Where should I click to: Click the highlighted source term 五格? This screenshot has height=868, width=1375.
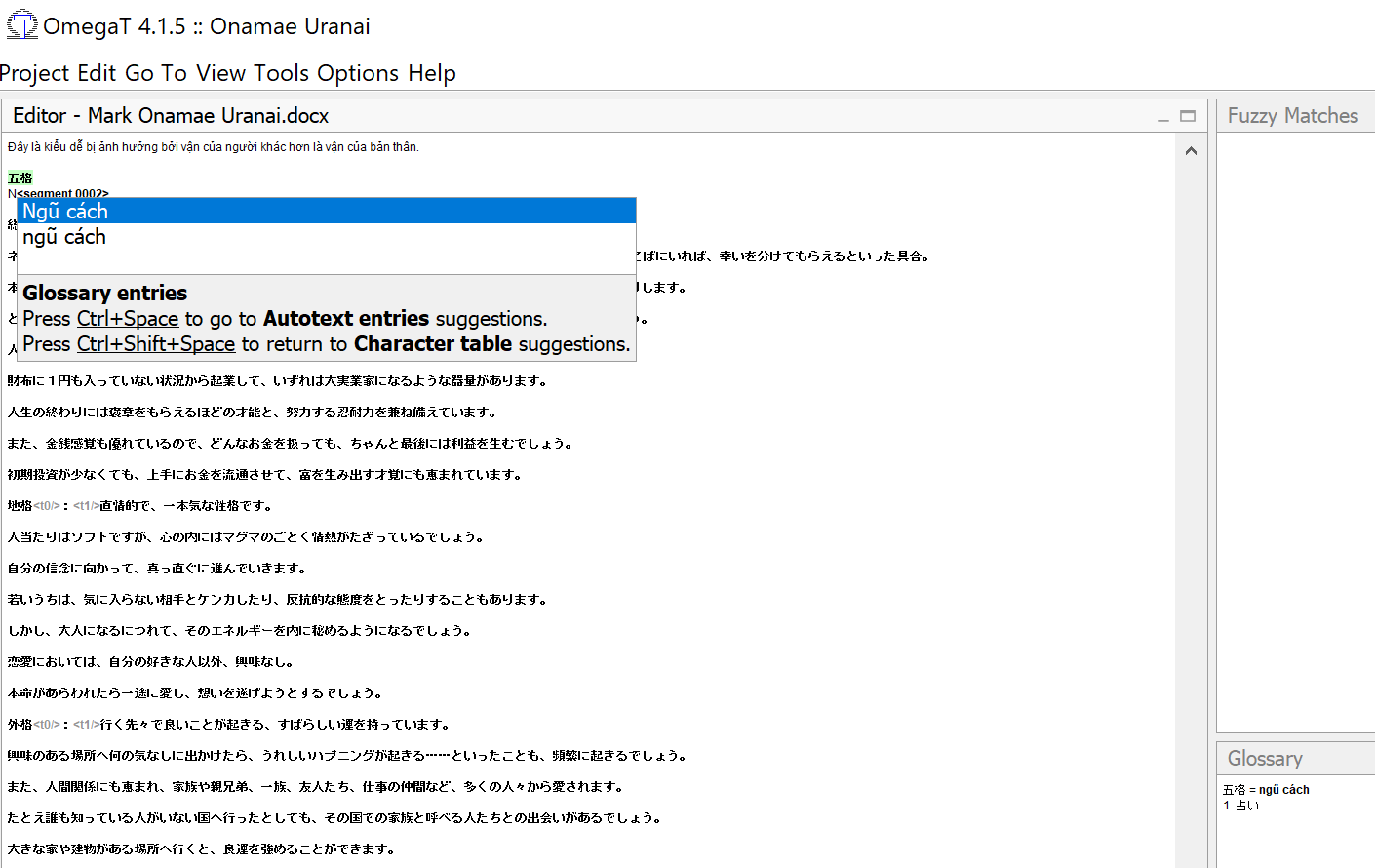[20, 178]
